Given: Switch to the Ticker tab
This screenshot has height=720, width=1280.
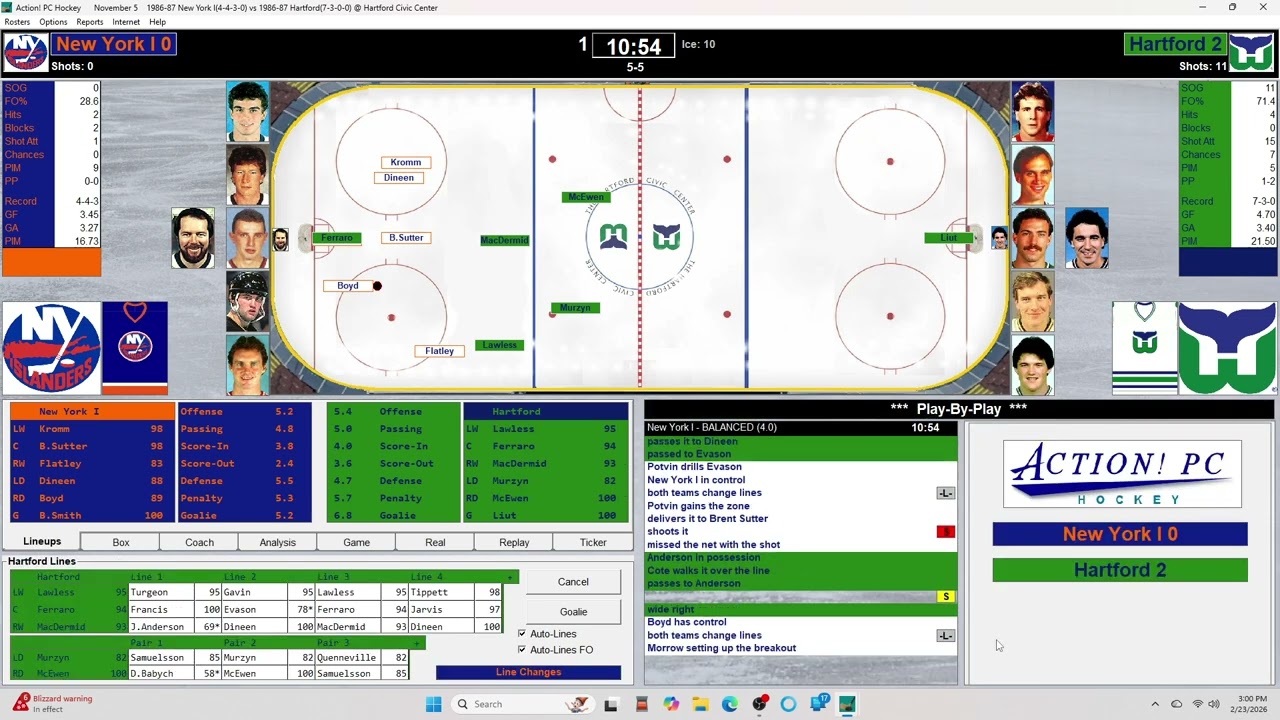Looking at the screenshot, I should click(593, 542).
